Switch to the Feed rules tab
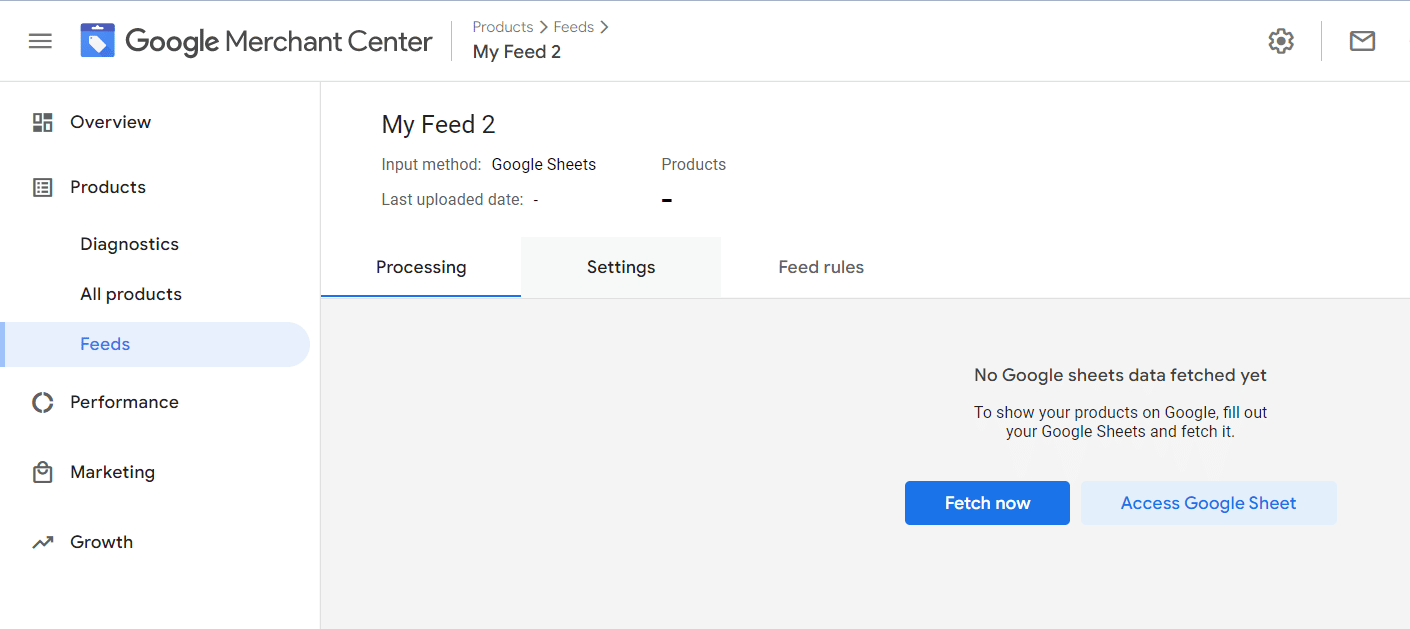Screen dimensions: 1410x629 coord(821,267)
